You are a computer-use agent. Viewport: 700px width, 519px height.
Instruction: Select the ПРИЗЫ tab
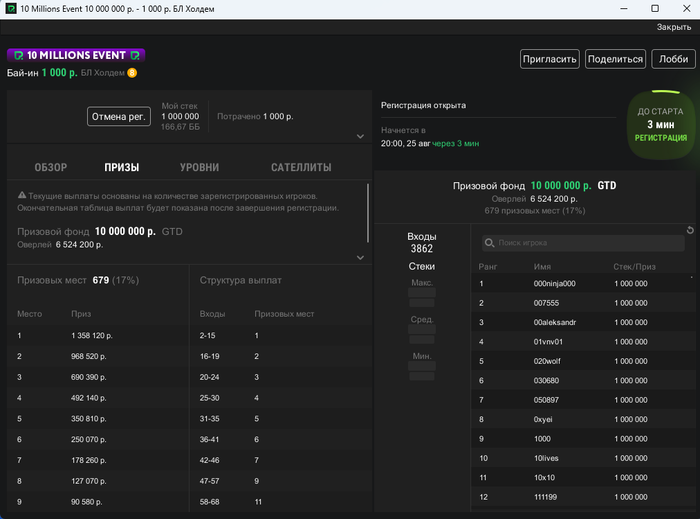coord(122,167)
